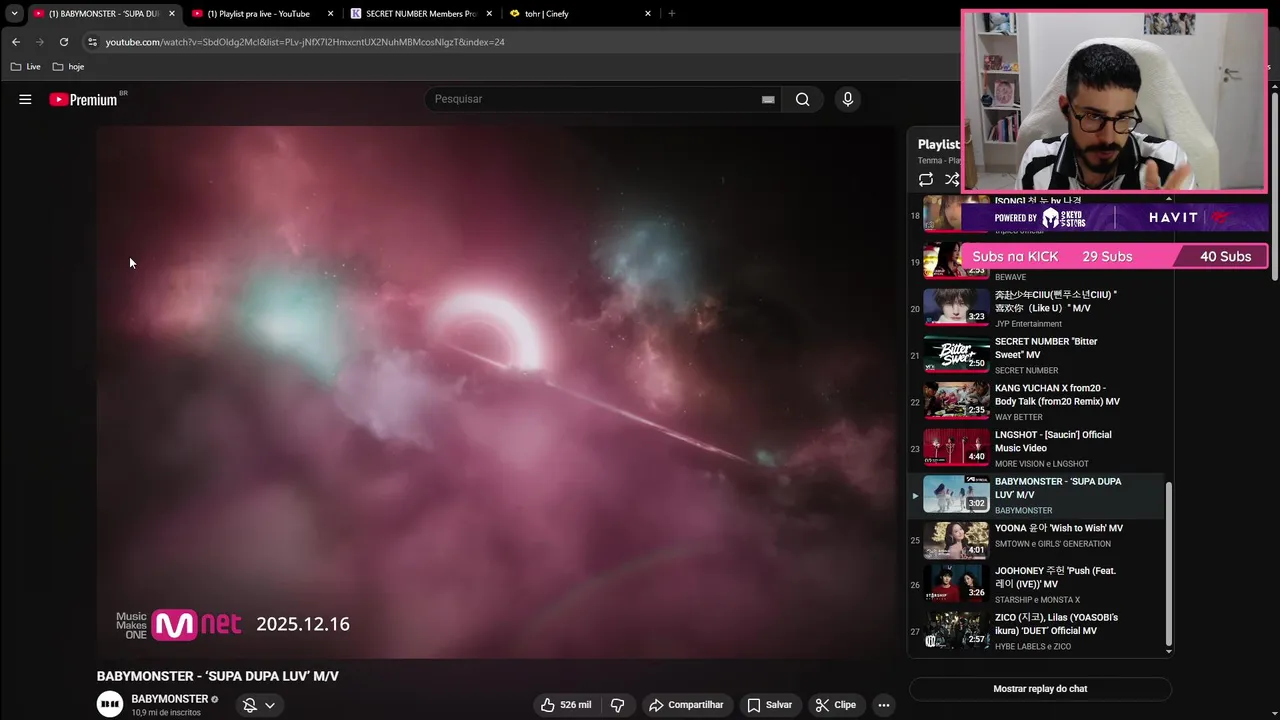
Task: Play JOOHONEY Push (Feat. IVE) thumbnail
Action: tap(956, 584)
